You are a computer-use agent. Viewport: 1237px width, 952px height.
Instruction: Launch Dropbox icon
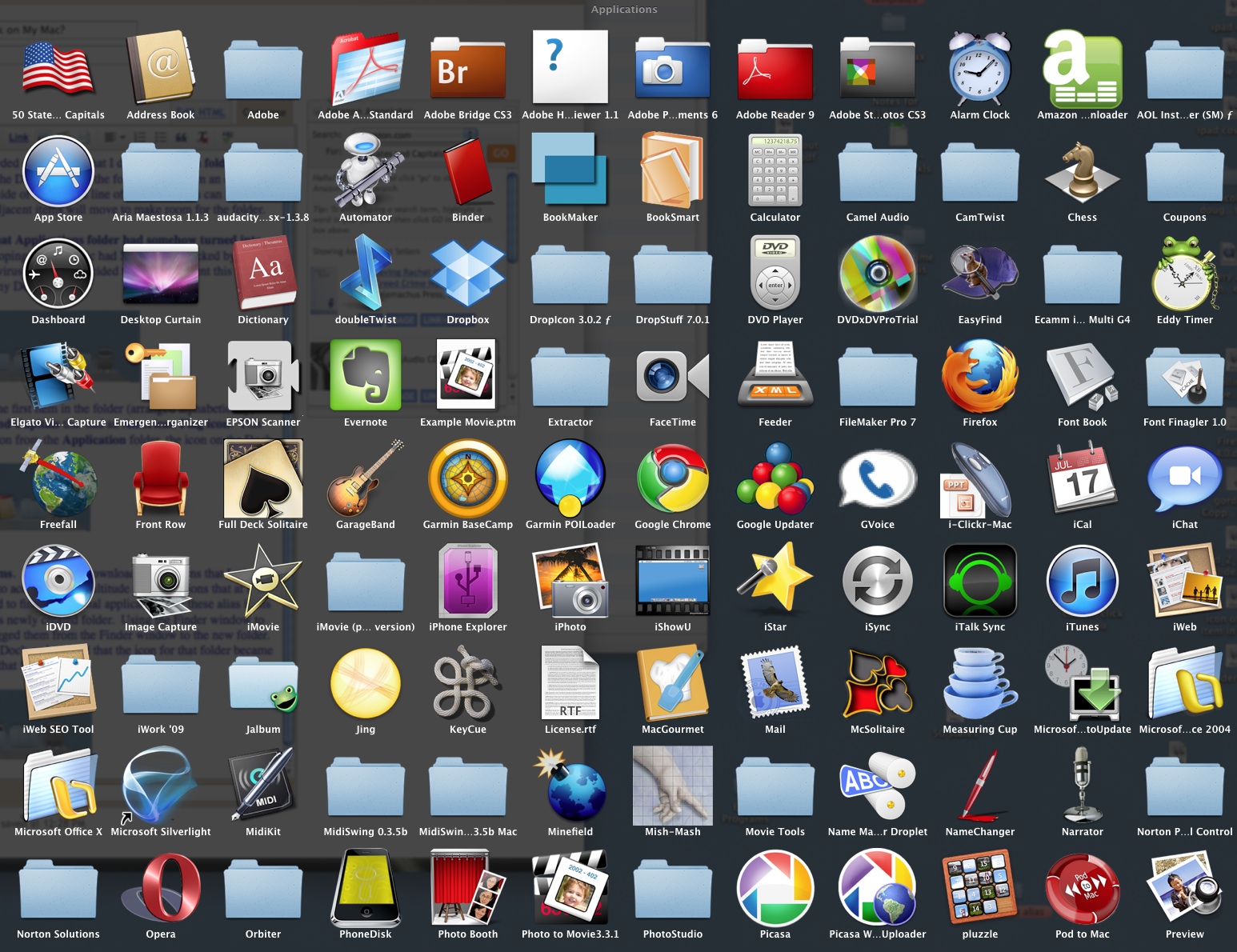(468, 273)
